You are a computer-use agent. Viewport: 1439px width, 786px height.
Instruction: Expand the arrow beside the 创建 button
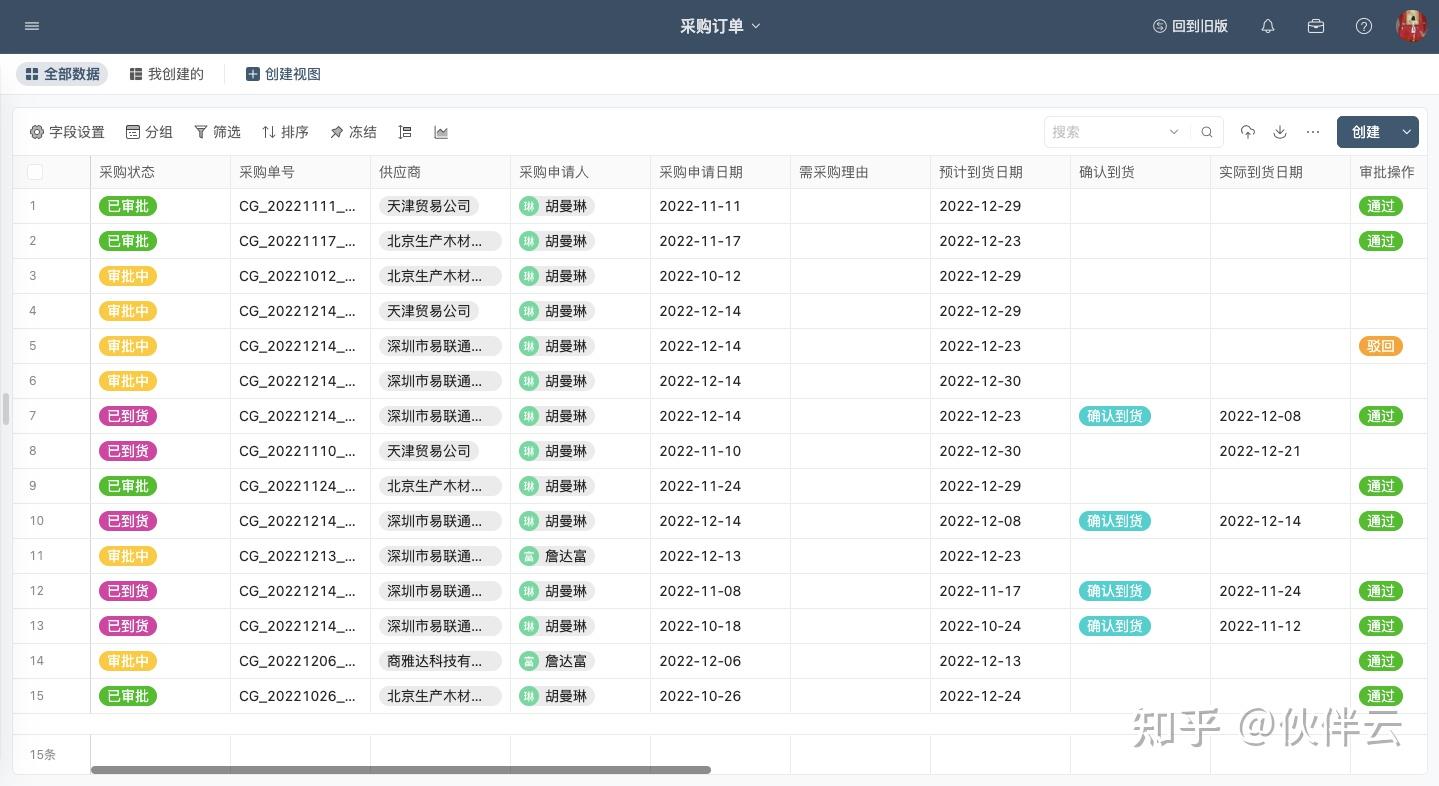[1407, 132]
